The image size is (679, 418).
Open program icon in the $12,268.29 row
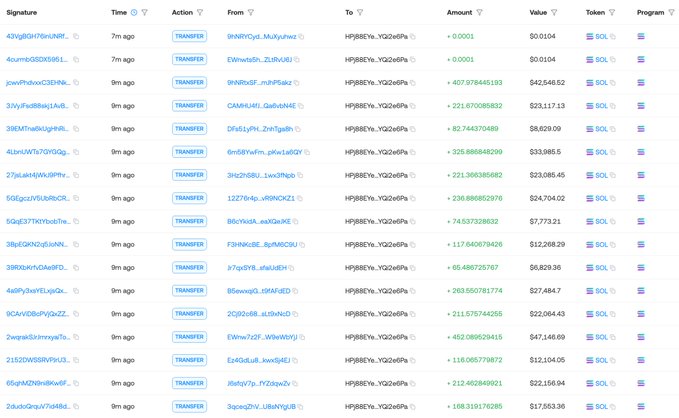pyautogui.click(x=641, y=244)
